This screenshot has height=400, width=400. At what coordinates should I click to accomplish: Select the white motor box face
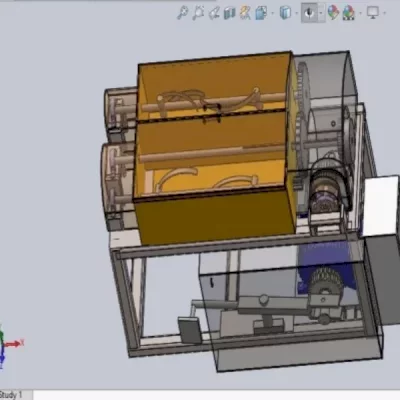pyautogui.click(x=381, y=206)
